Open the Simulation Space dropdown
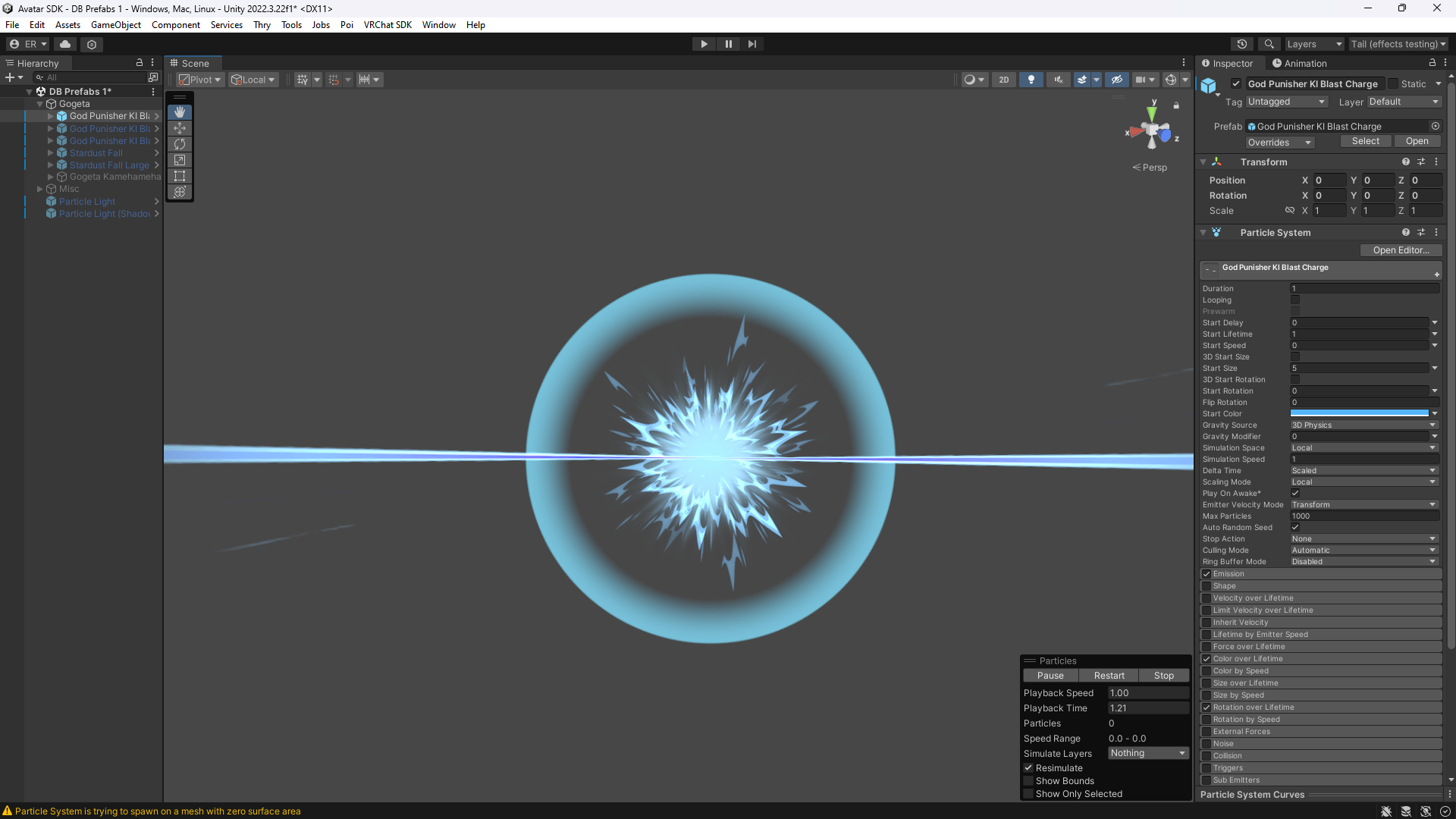The height and width of the screenshot is (819, 1456). pos(1363,448)
